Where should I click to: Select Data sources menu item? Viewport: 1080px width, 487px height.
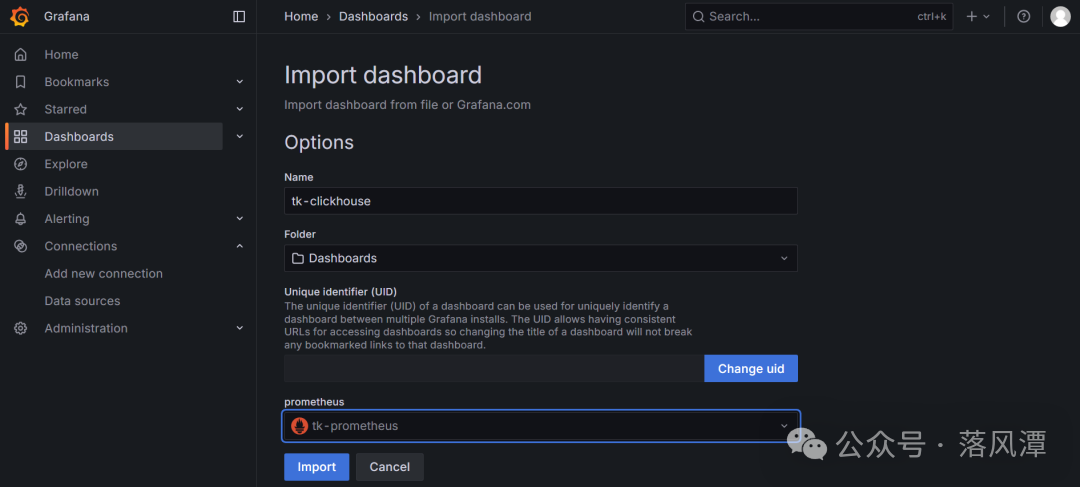point(82,301)
